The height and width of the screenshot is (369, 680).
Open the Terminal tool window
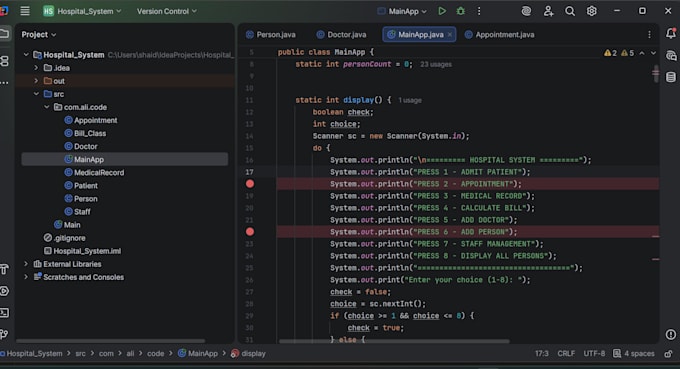tap(4, 313)
